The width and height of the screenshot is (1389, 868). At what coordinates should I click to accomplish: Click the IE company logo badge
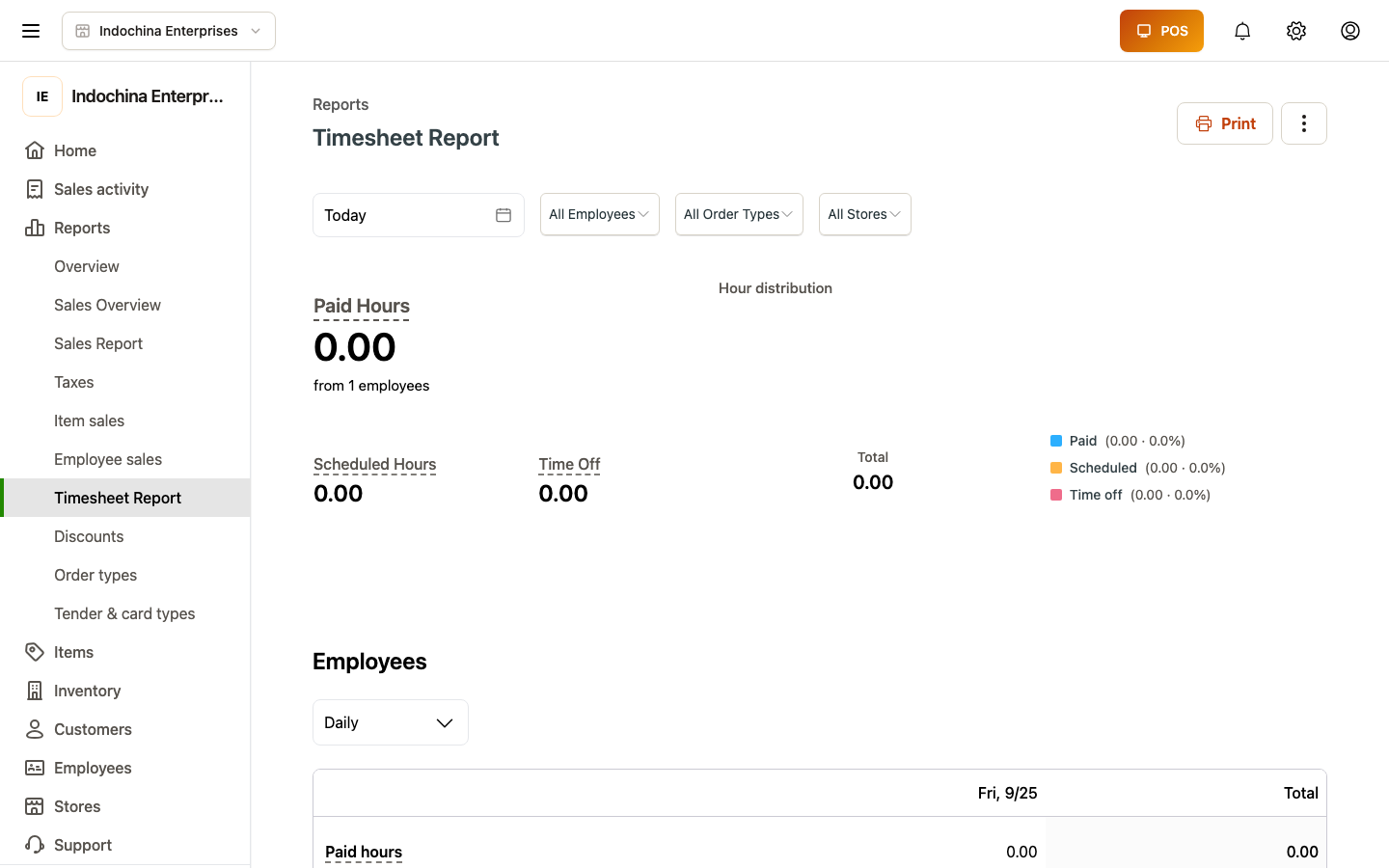[x=42, y=96]
